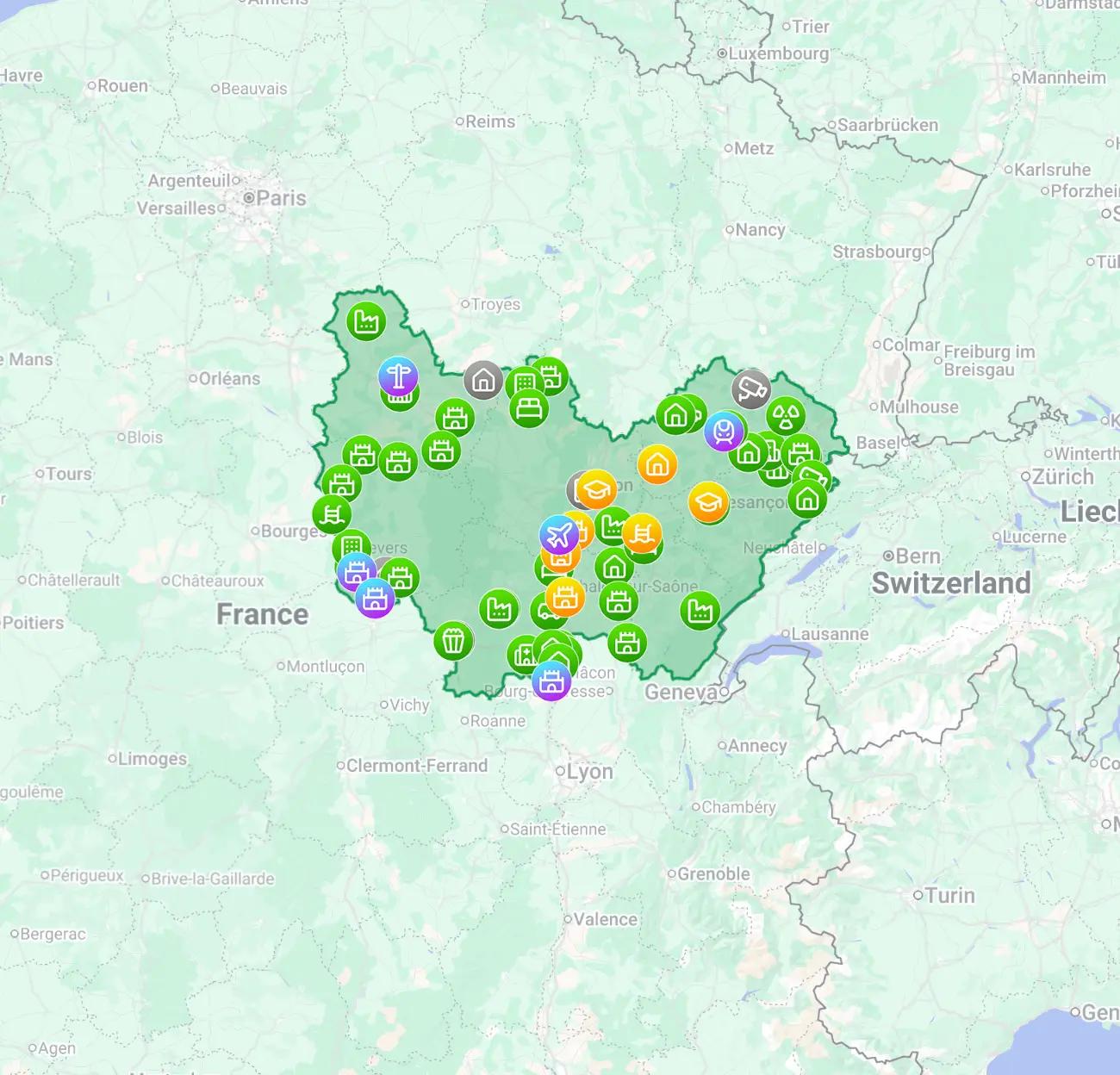This screenshot has width=1120, height=1075.
Task: Select the green bed marker
Action: pos(529,408)
